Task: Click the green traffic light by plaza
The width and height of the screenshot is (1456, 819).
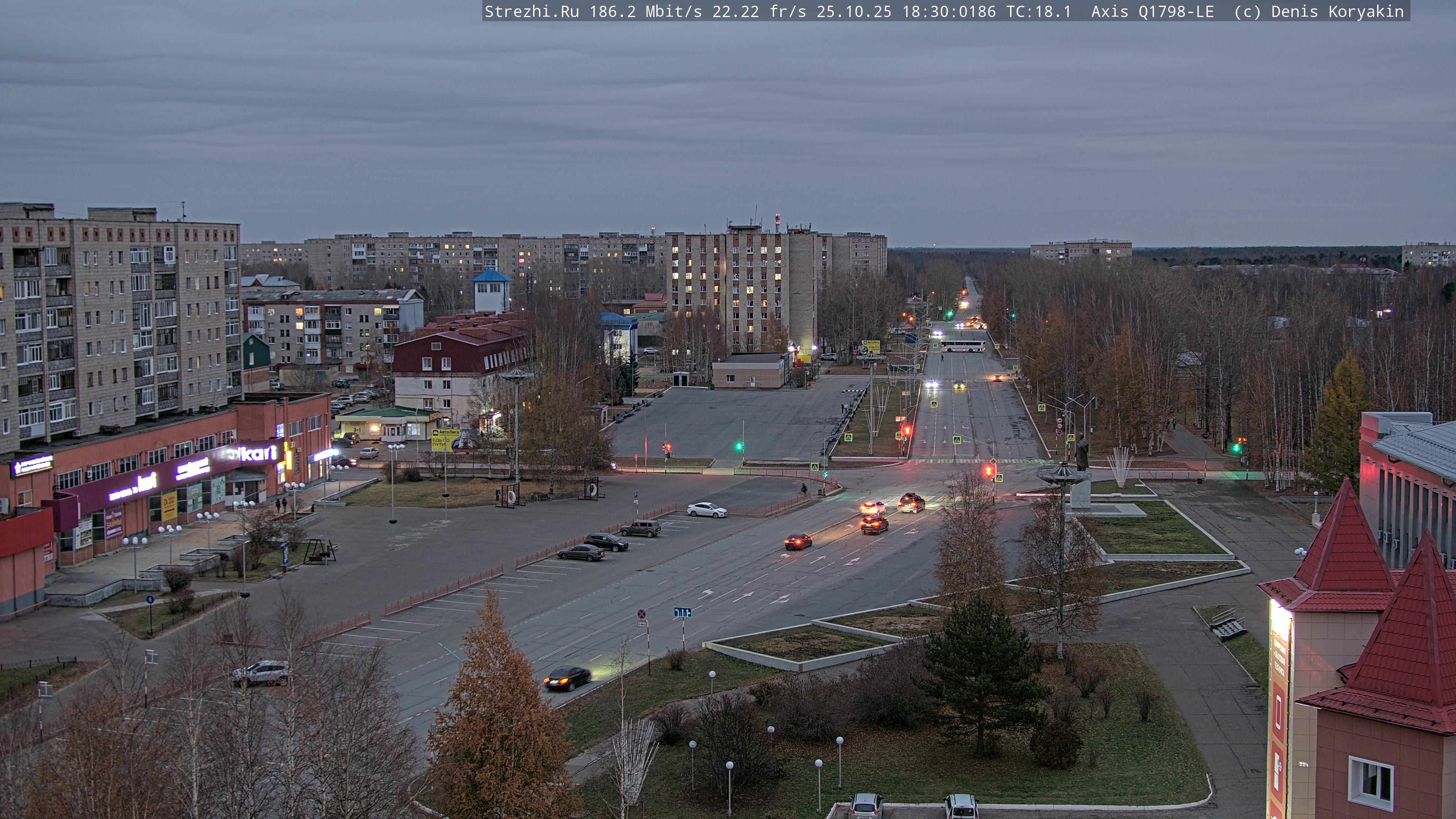Action: click(739, 447)
